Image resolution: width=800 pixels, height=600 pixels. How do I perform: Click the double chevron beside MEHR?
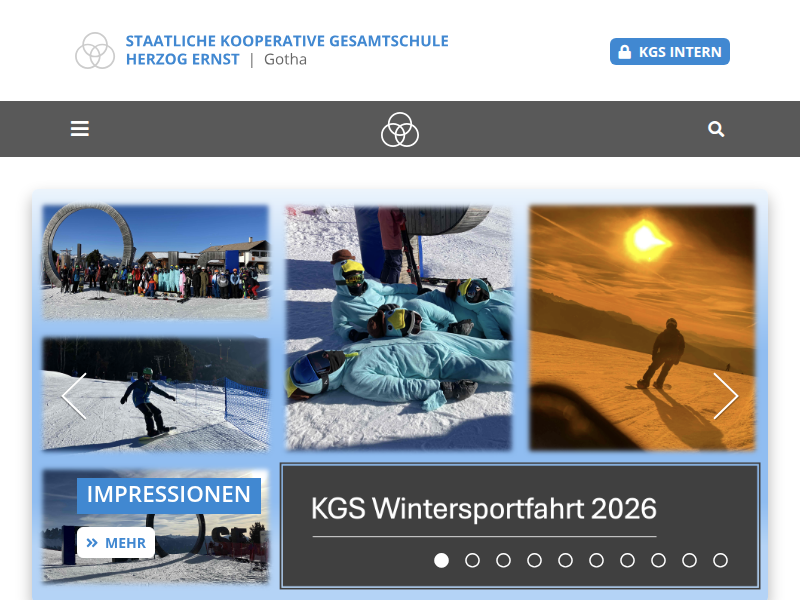click(92, 543)
